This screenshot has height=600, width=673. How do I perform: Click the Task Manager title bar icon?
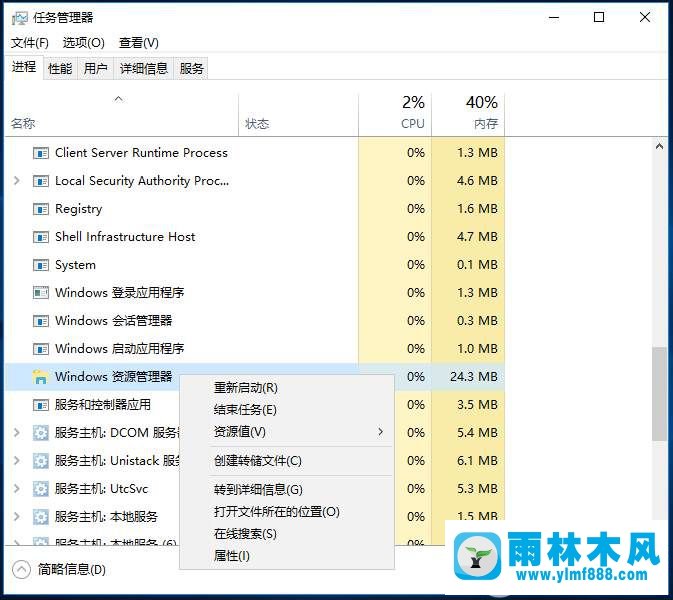[20, 18]
